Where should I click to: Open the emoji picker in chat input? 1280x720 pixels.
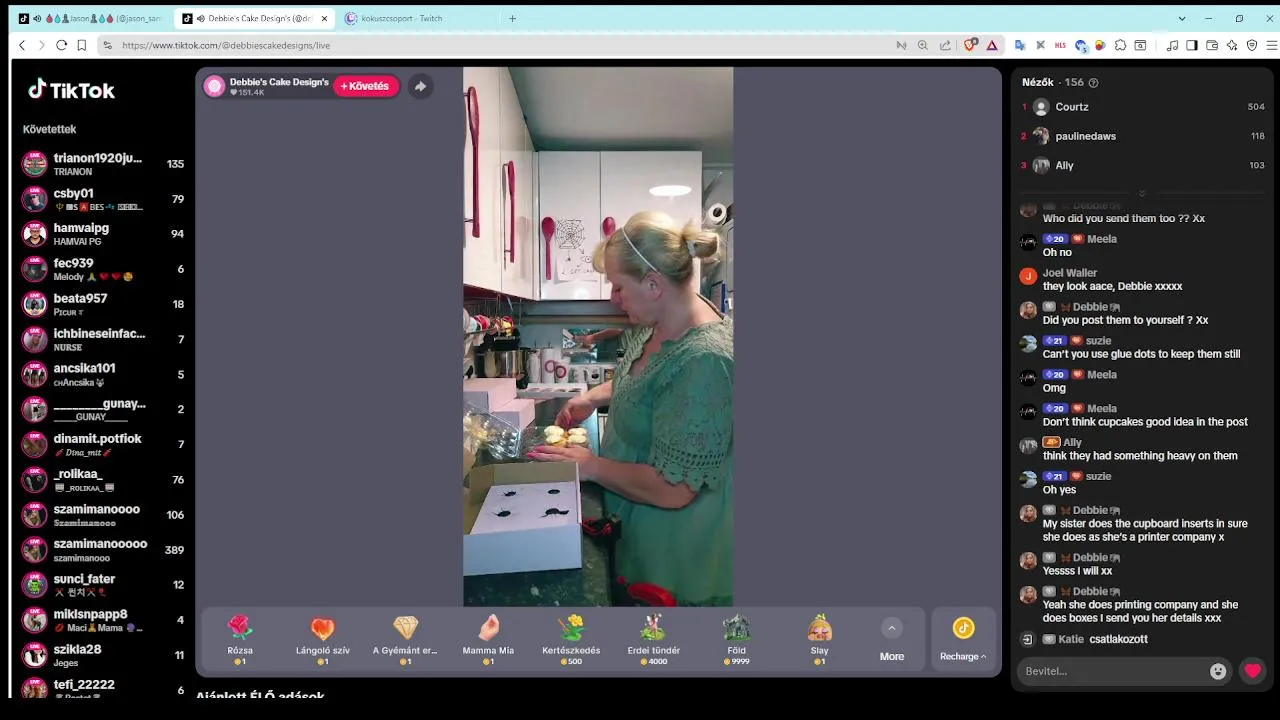pos(1217,672)
